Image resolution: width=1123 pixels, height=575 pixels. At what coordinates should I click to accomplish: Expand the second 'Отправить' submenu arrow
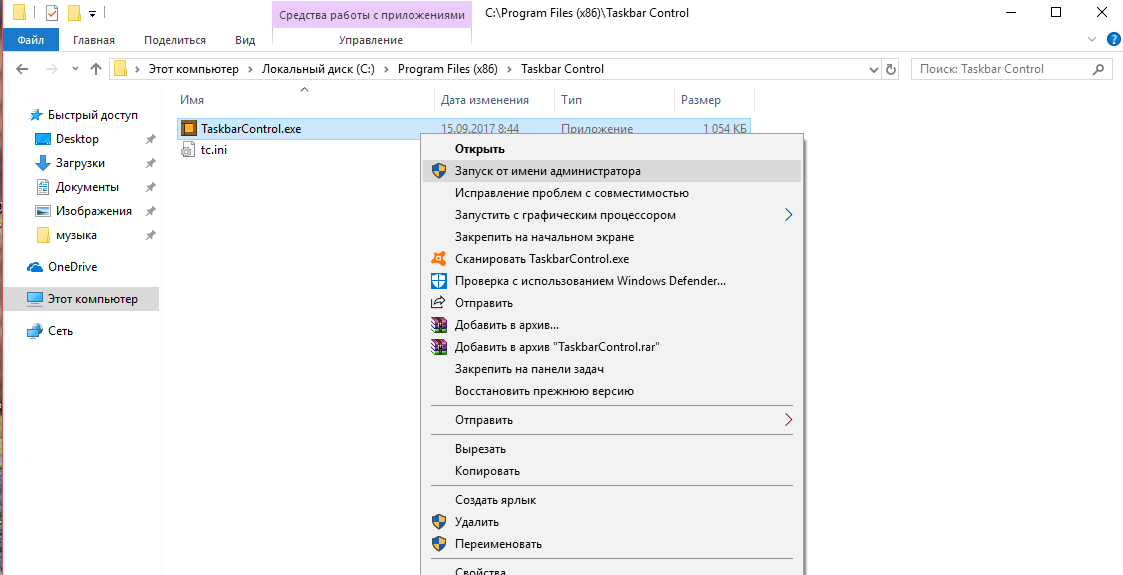(789, 420)
